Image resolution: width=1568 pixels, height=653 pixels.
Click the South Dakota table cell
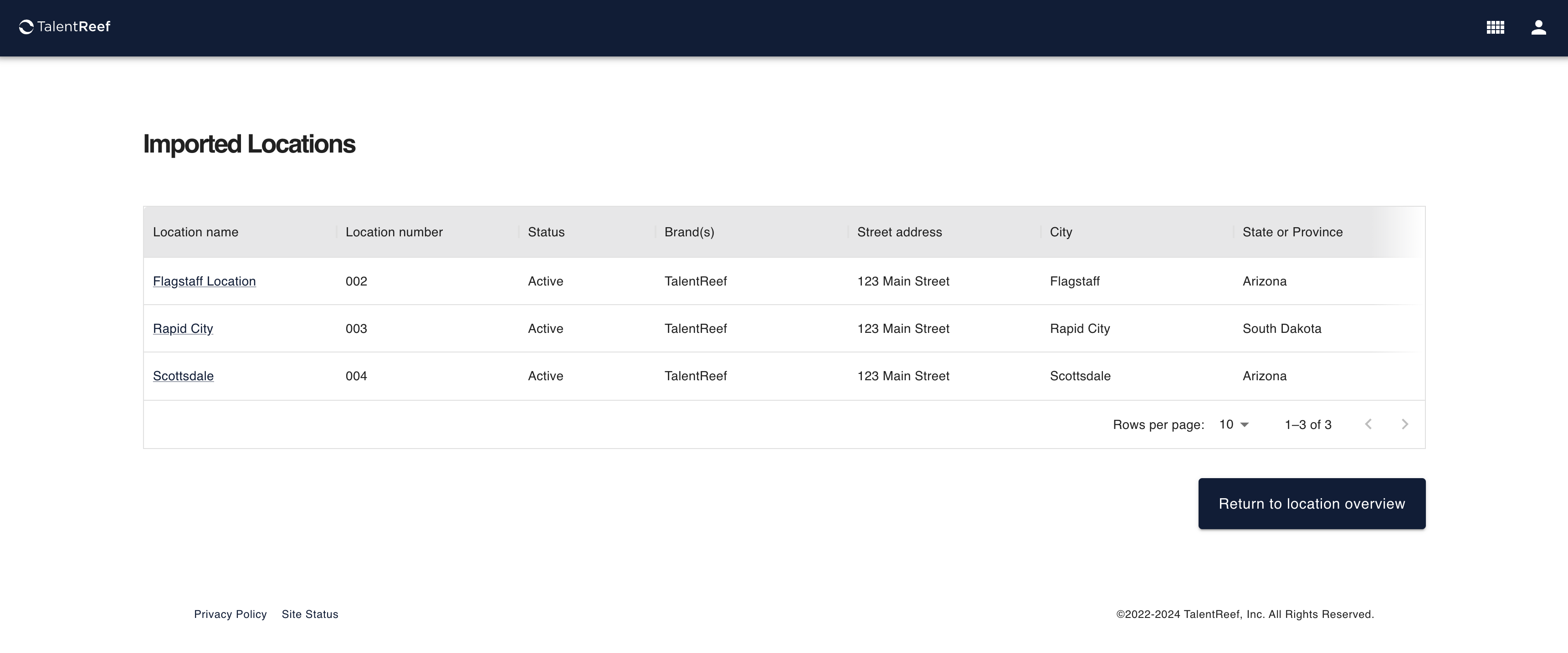tap(1281, 329)
